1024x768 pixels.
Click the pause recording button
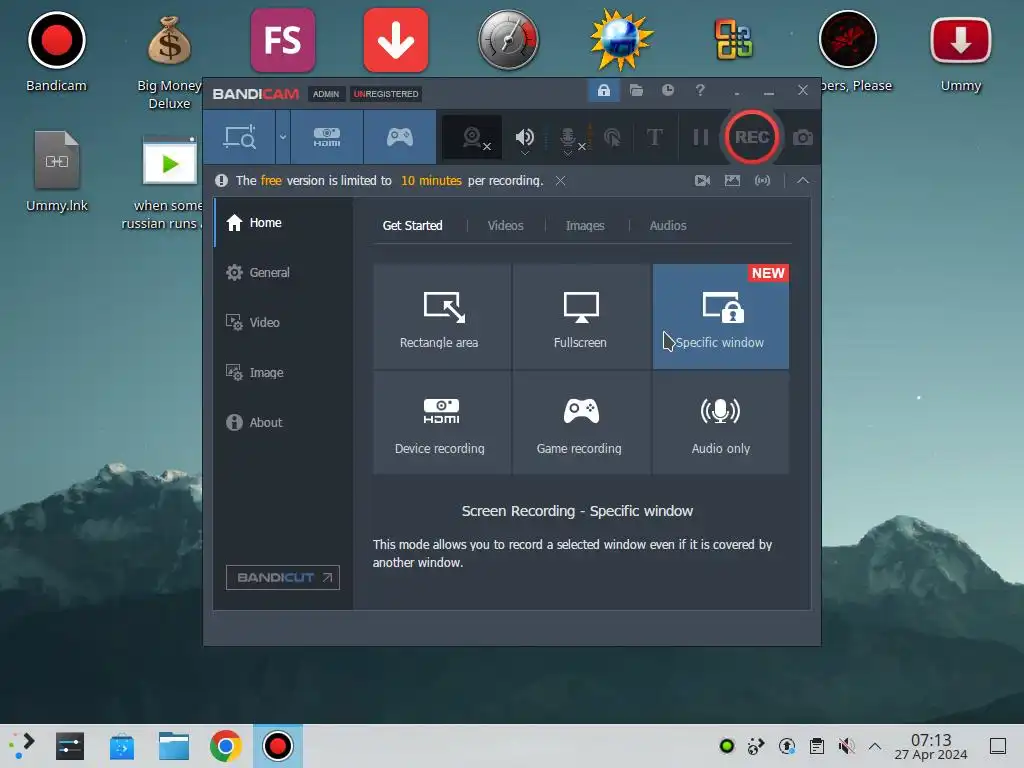[x=701, y=137]
